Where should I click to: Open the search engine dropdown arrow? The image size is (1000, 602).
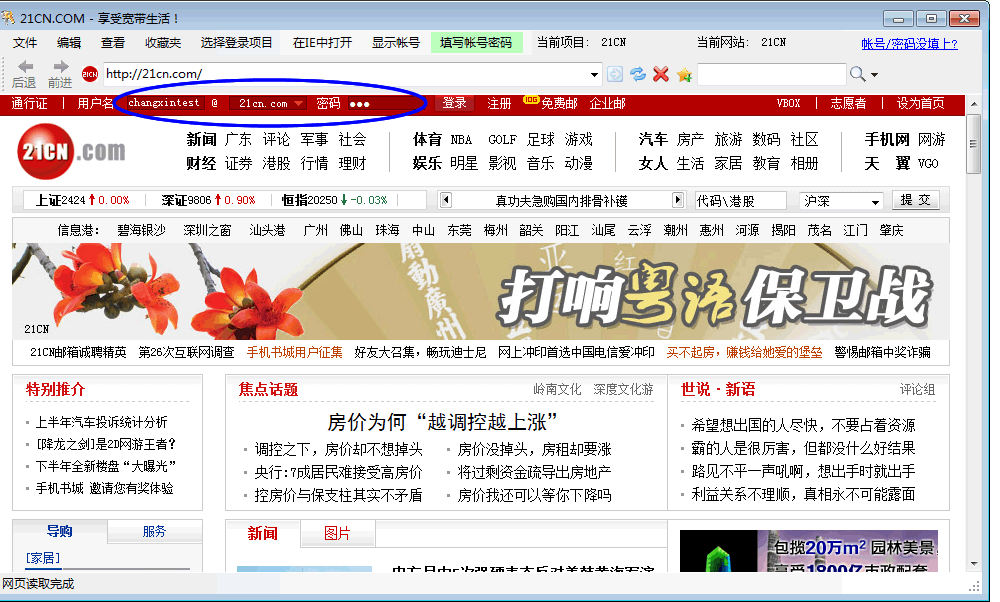(874, 75)
